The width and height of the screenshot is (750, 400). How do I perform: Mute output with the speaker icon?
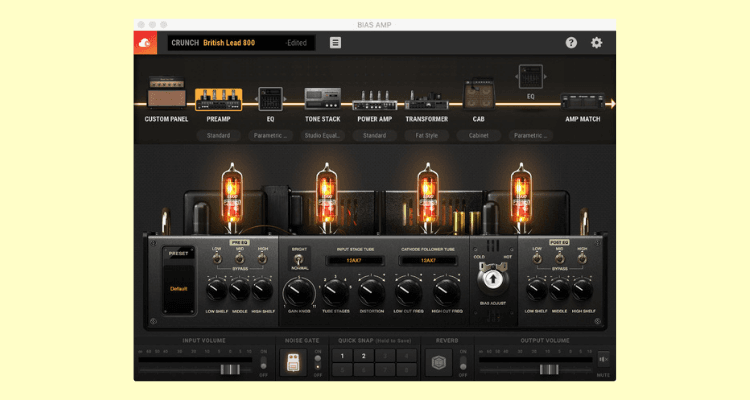click(604, 359)
